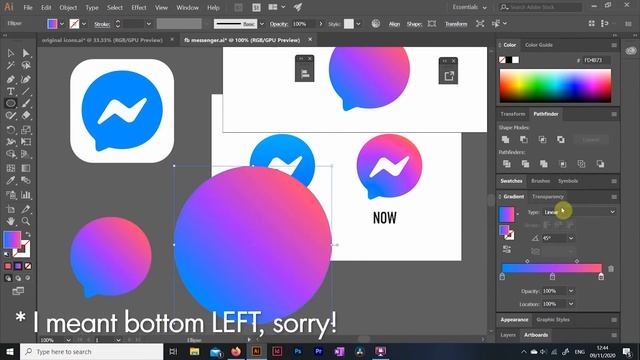Image resolution: width=640 pixels, height=360 pixels.
Task: Click Transform in control bar
Action: click(456, 24)
